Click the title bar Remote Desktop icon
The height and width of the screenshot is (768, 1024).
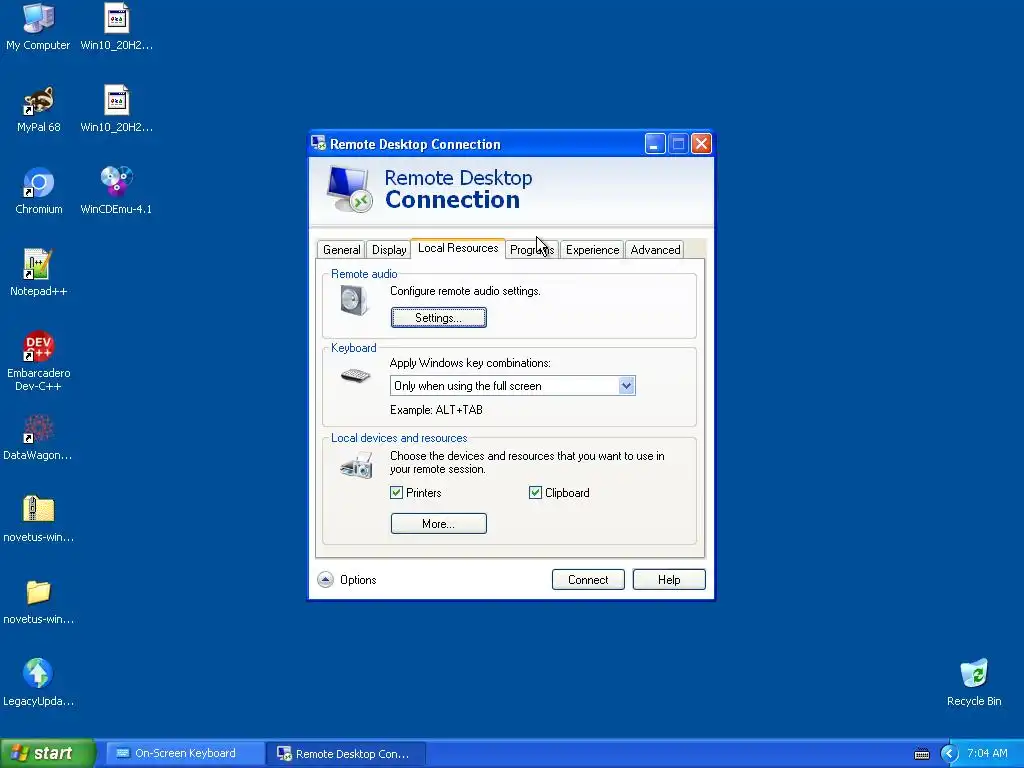click(318, 143)
